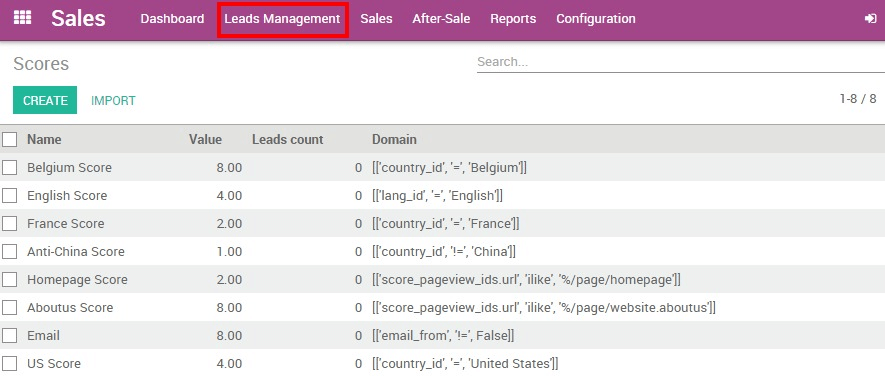
Task: Open the Homepage Score record
Action: point(442,279)
